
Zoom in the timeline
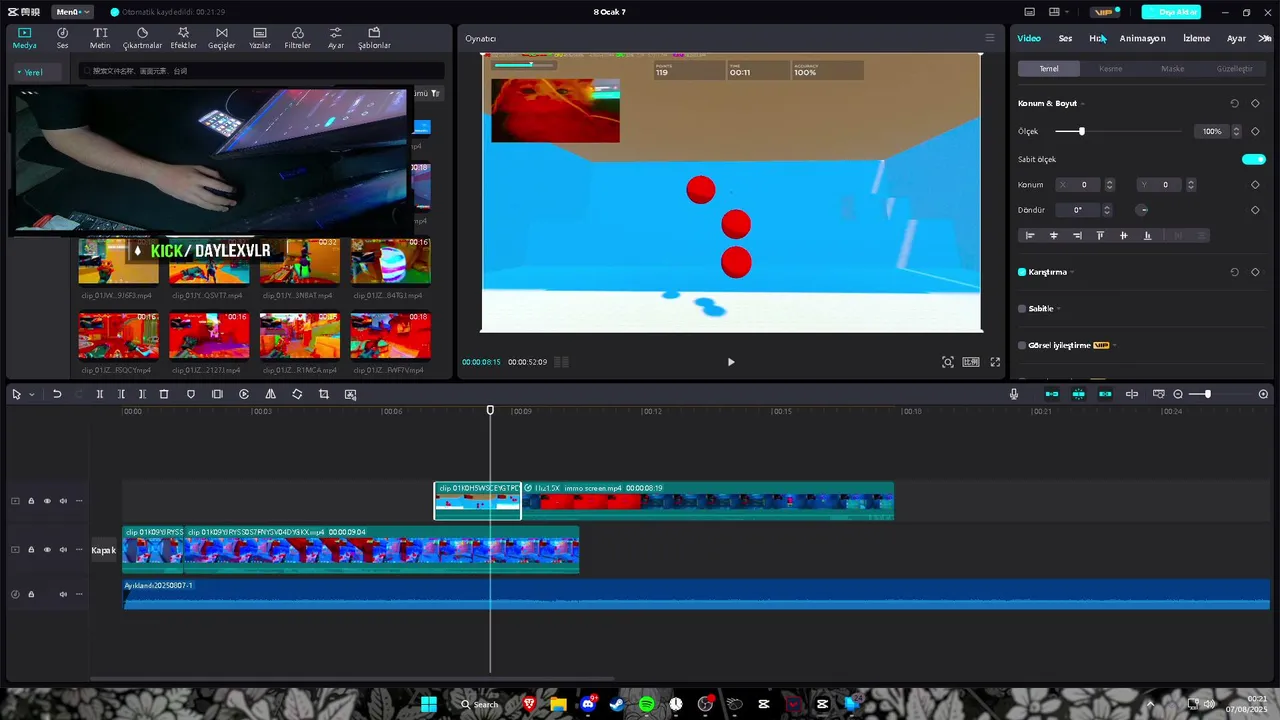click(1263, 394)
